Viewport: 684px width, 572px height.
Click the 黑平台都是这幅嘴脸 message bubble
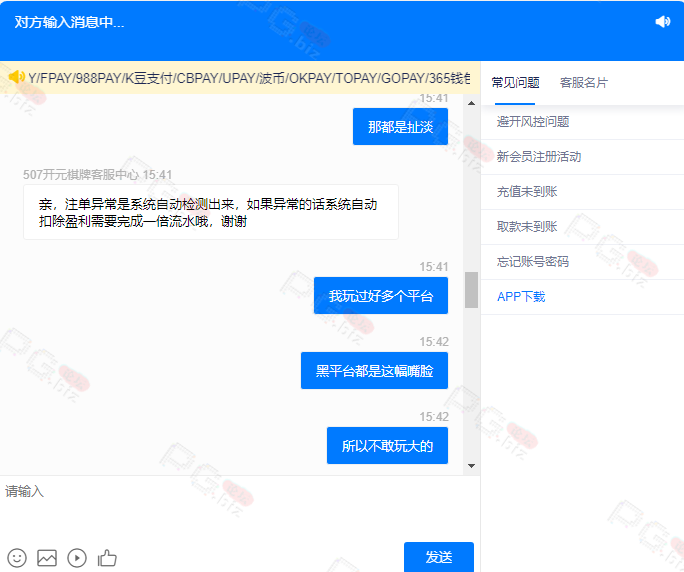pos(374,371)
